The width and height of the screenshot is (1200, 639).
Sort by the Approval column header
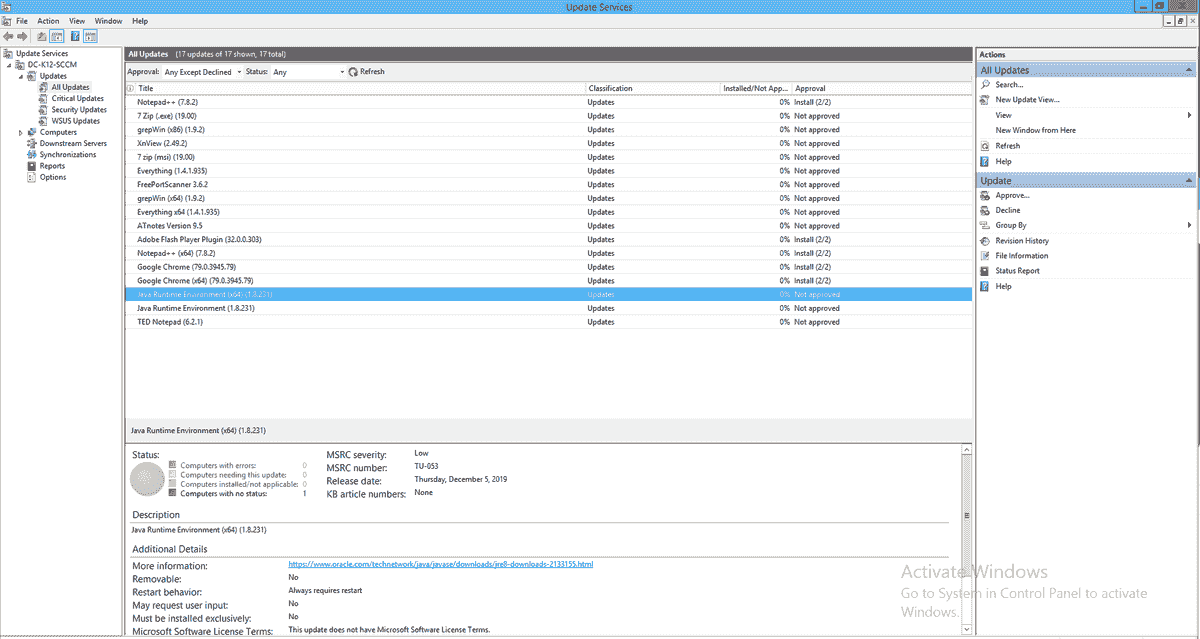pyautogui.click(x=882, y=88)
